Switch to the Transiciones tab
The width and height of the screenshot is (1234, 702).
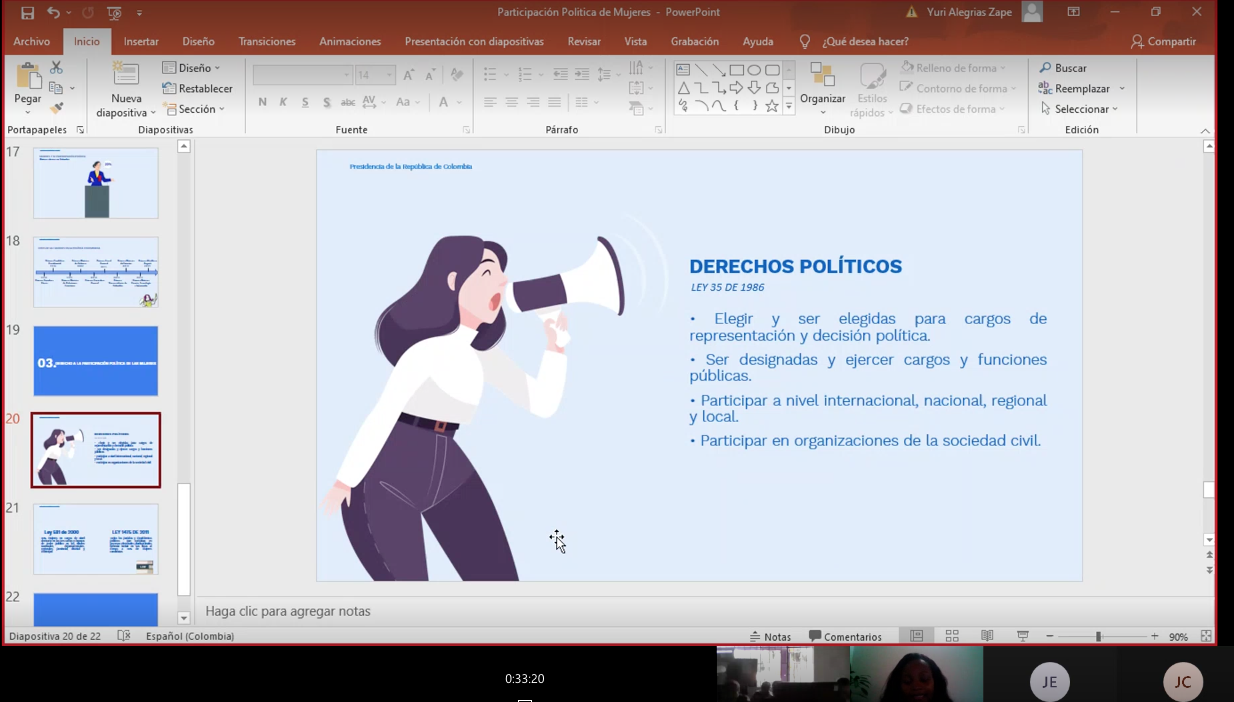pyautogui.click(x=267, y=42)
